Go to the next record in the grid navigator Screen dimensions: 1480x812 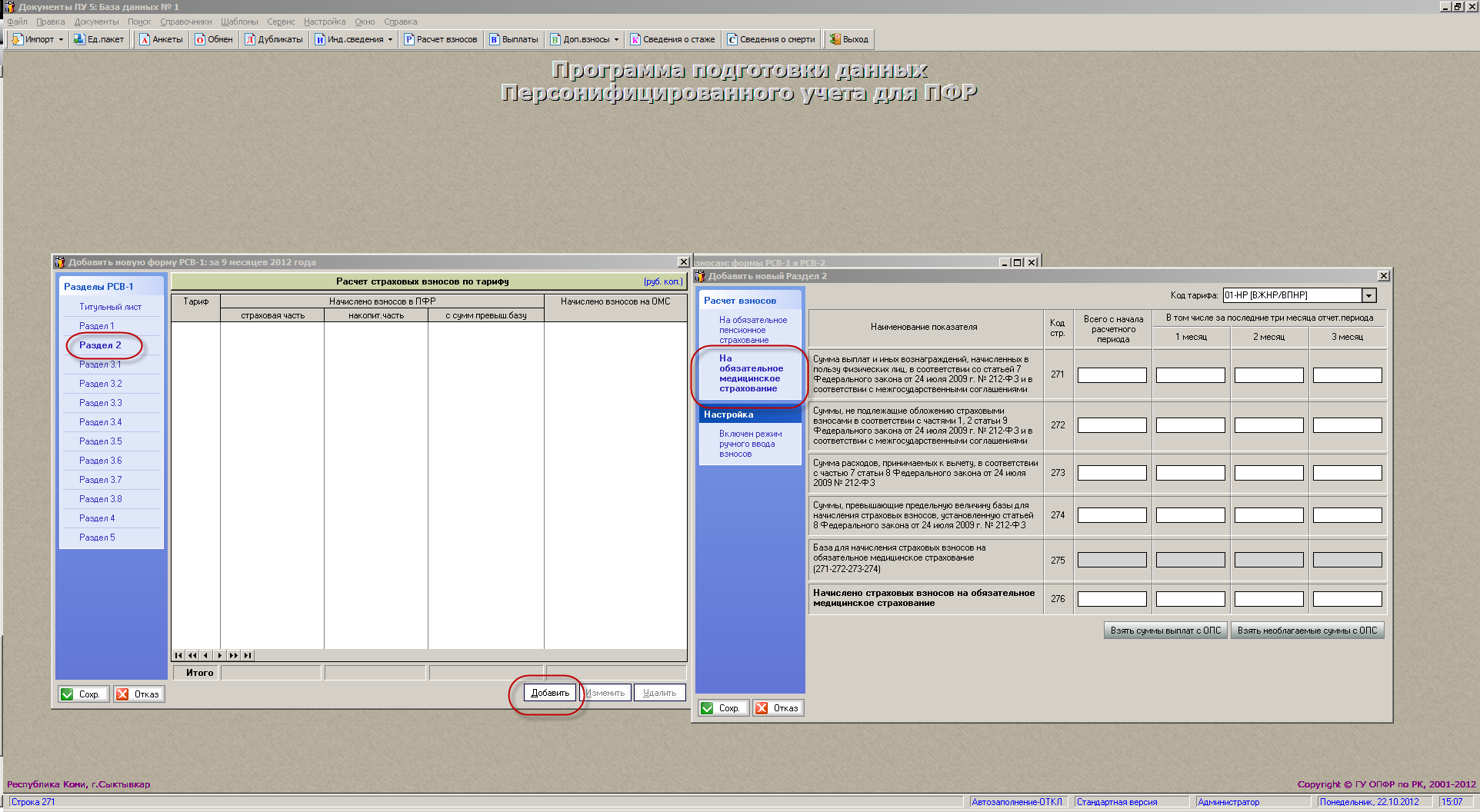pyautogui.click(x=220, y=655)
